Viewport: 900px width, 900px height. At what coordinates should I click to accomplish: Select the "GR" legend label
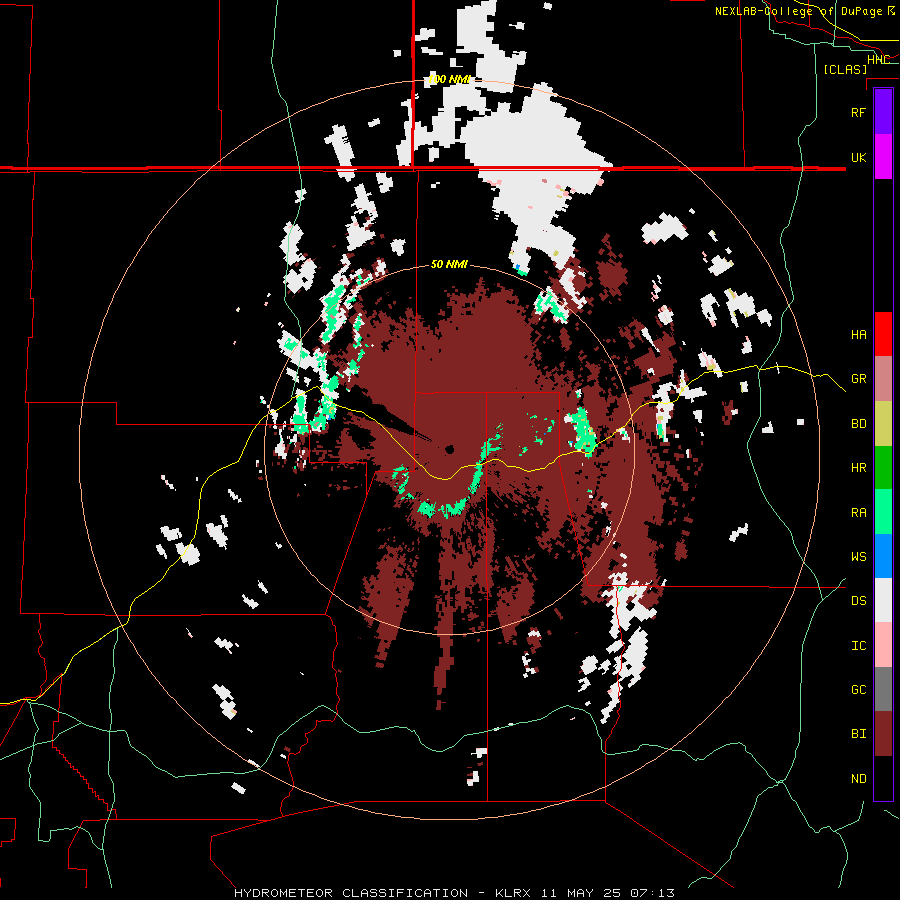pos(858,379)
